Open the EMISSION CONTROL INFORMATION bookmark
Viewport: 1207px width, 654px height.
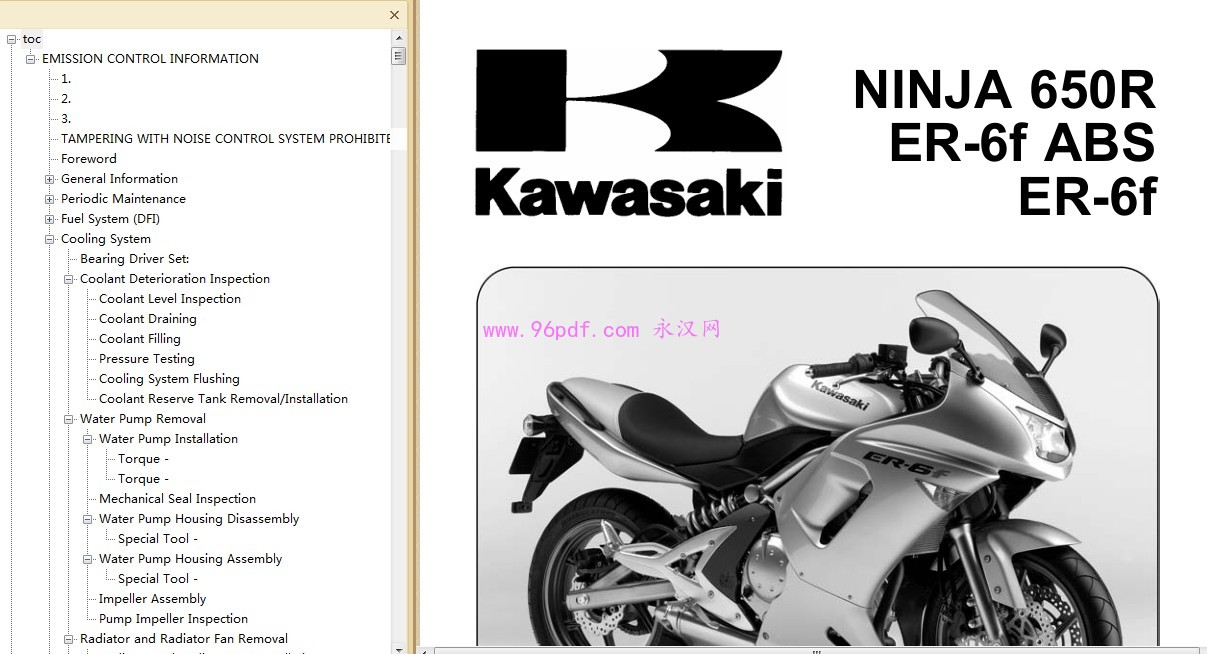coord(150,59)
